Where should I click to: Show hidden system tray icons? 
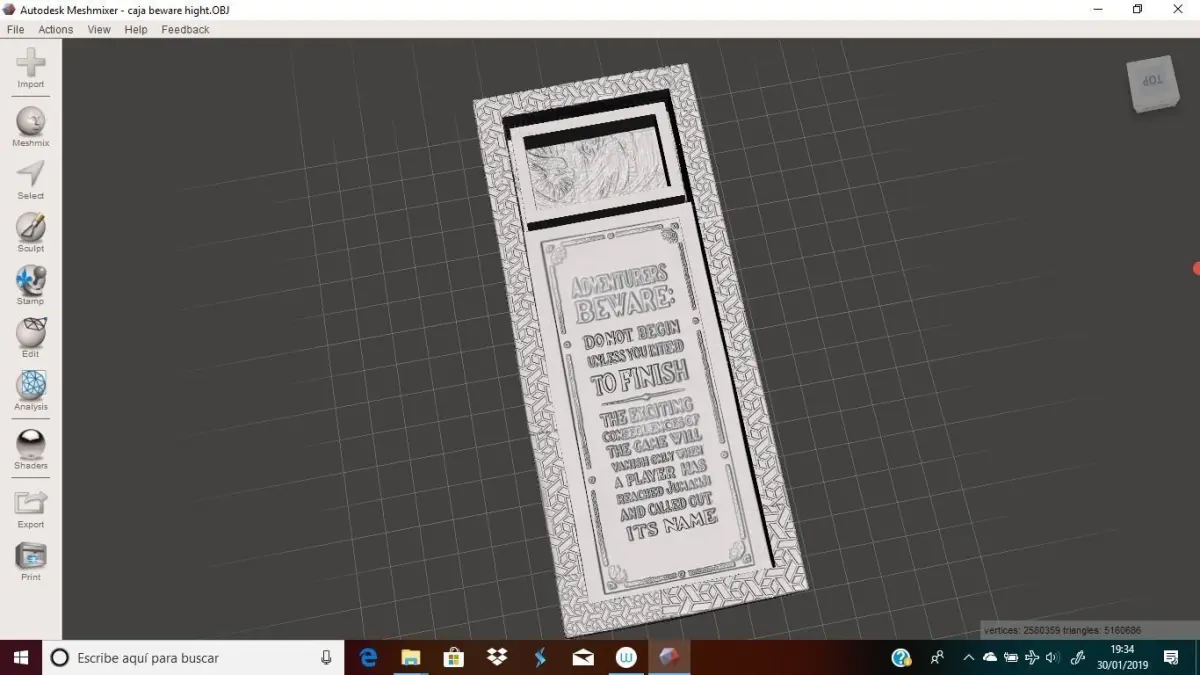click(968, 657)
